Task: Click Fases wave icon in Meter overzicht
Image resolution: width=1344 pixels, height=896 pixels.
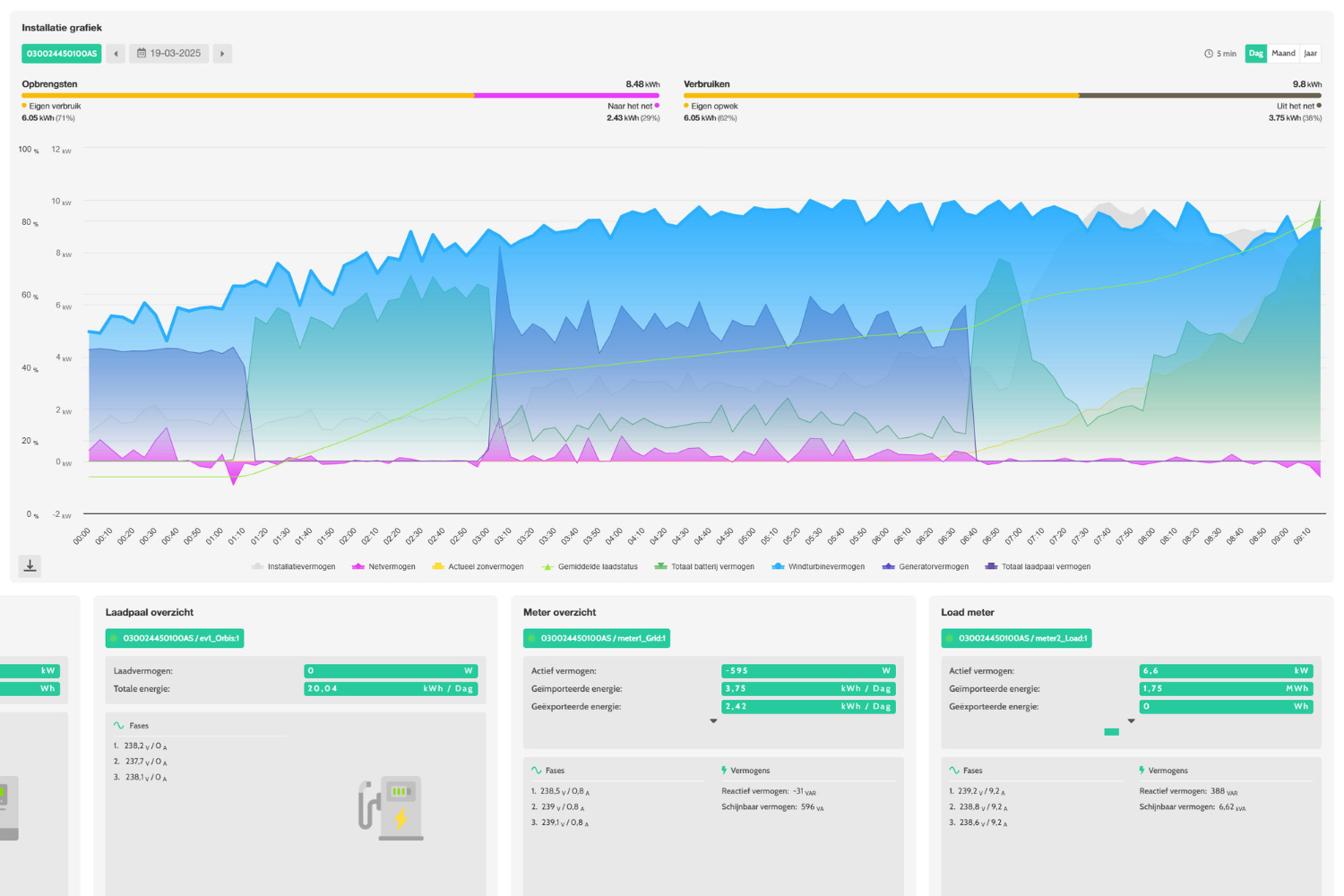Action: (x=536, y=771)
